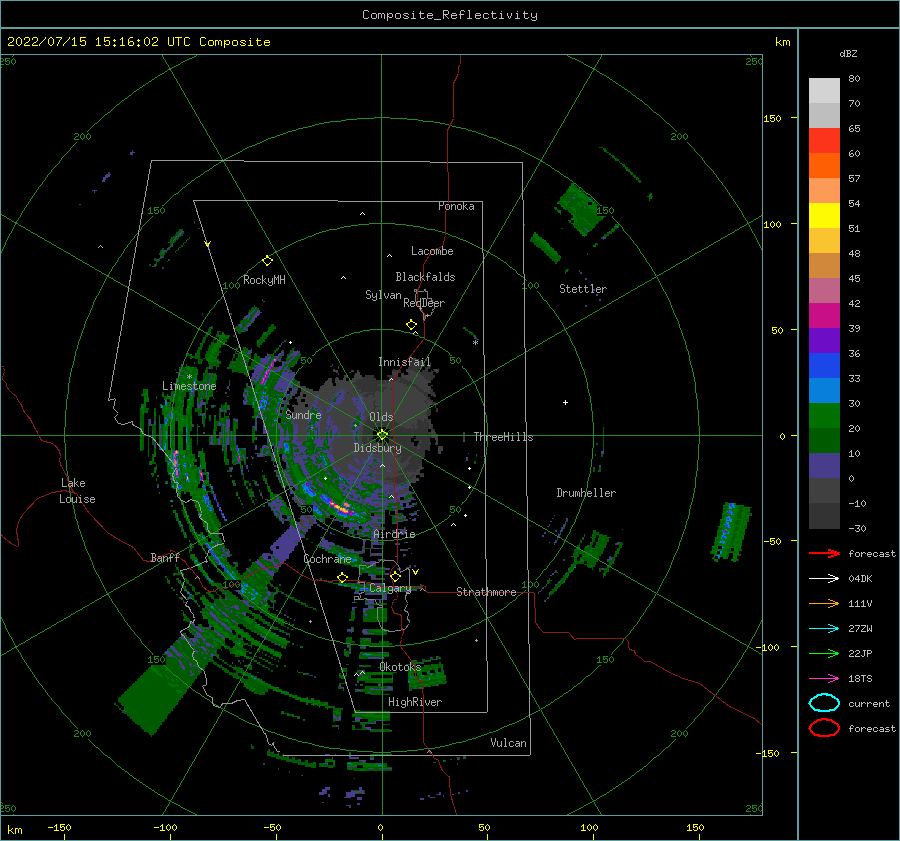Image resolution: width=900 pixels, height=841 pixels.
Task: Click the Calgary city label
Action: coord(390,588)
